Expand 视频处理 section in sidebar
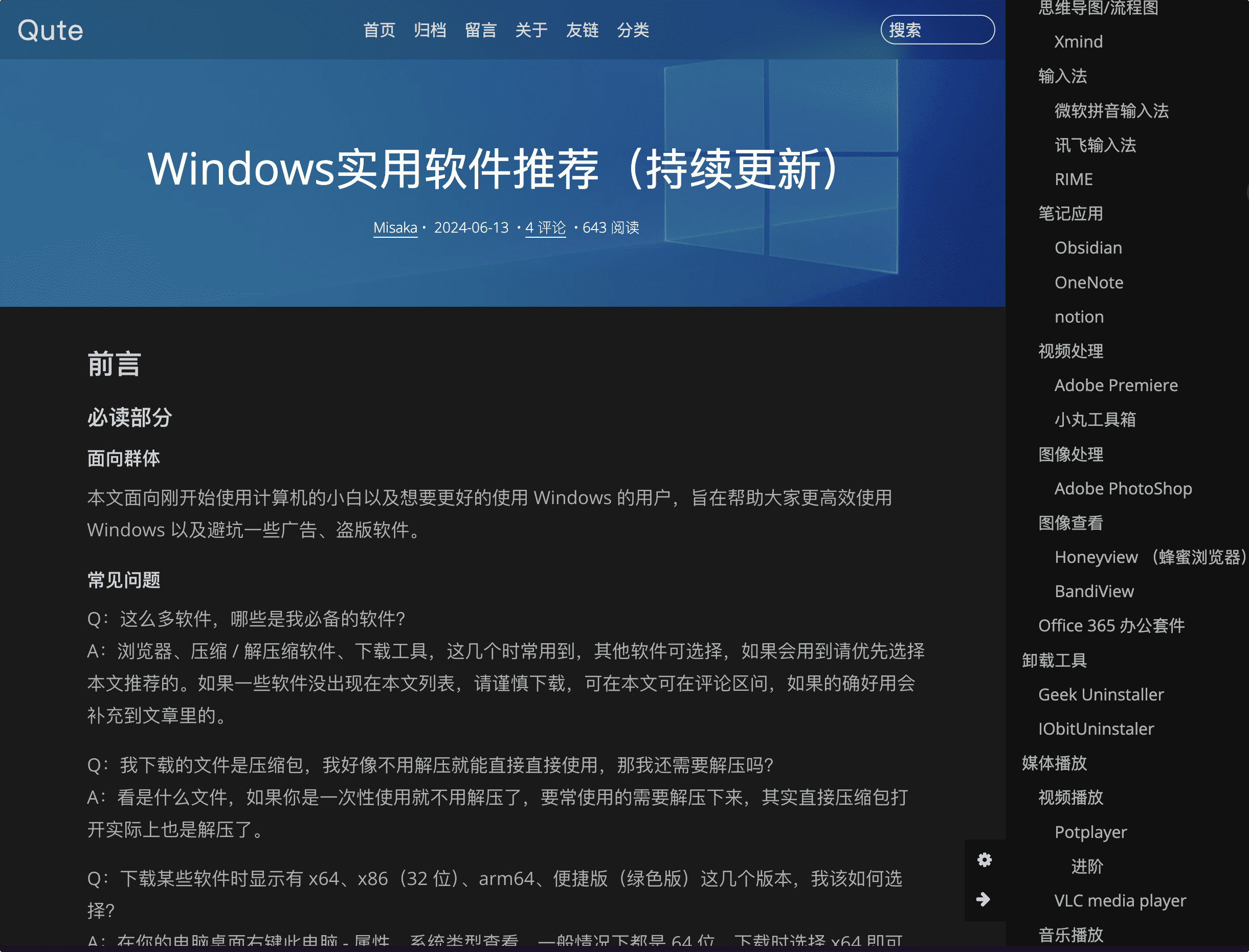This screenshot has height=952, width=1249. [x=1069, y=350]
